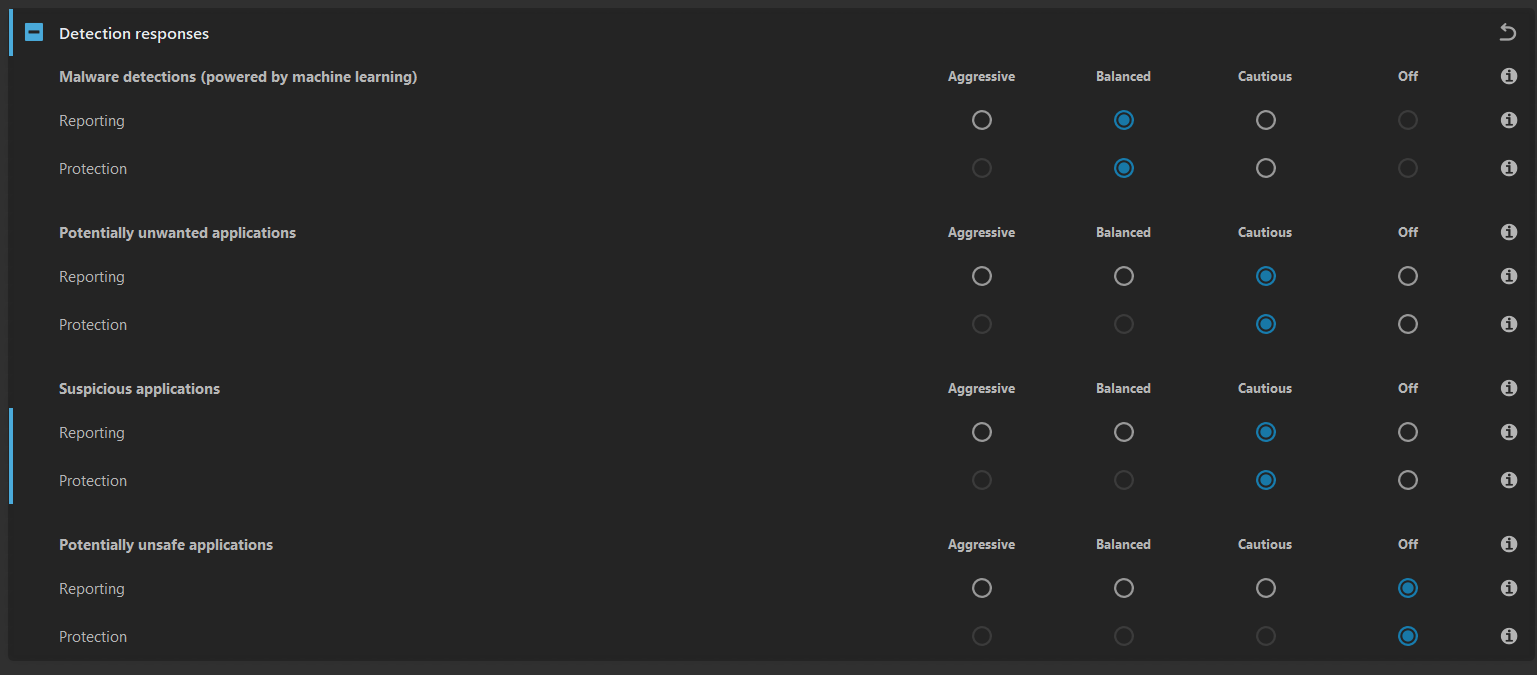Show info for Potentially unsafe applications Protection row
This screenshot has width=1537, height=675.
(x=1509, y=636)
